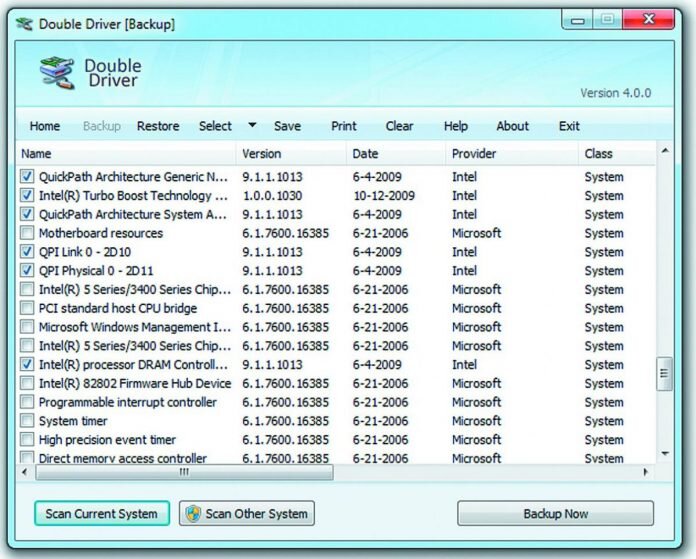Click the vertical scrollbar down arrow
This screenshot has width=696, height=559.
(664, 454)
